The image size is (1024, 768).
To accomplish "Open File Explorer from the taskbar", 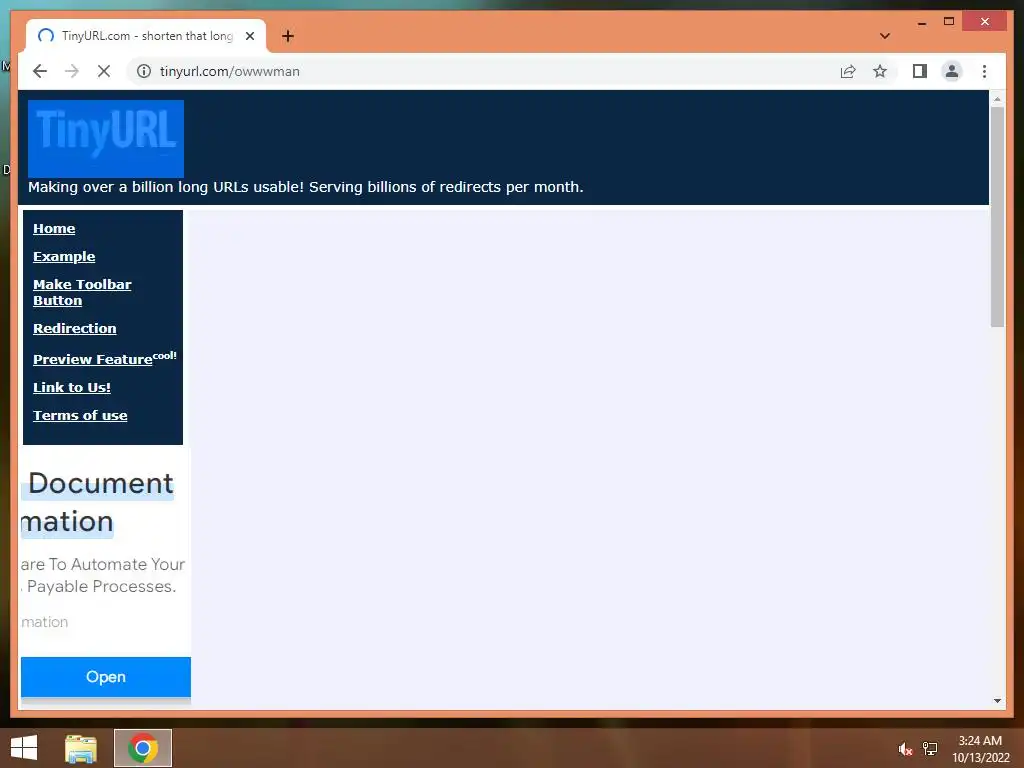I will click(81, 748).
